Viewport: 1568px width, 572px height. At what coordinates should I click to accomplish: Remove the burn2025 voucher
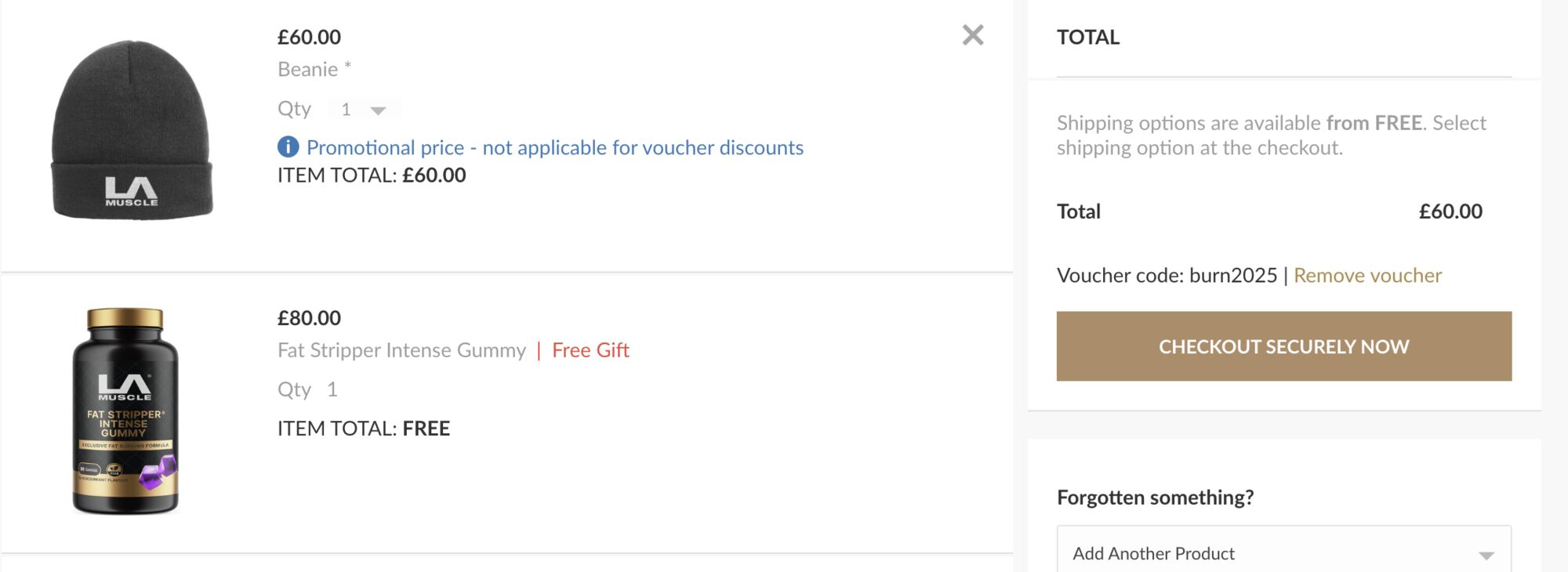click(1367, 275)
